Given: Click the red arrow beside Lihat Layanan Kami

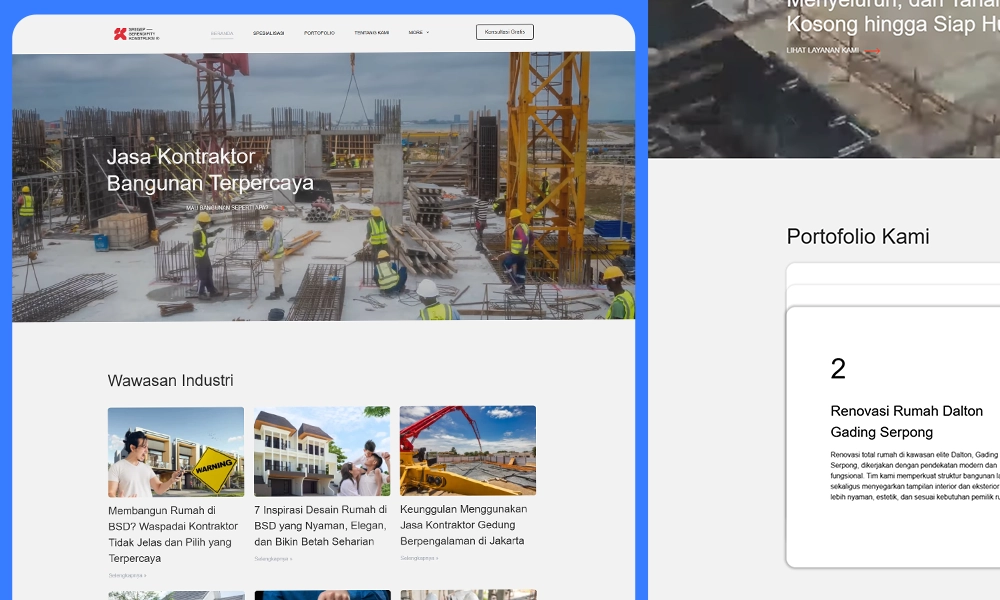Looking at the screenshot, I should pyautogui.click(x=872, y=51).
